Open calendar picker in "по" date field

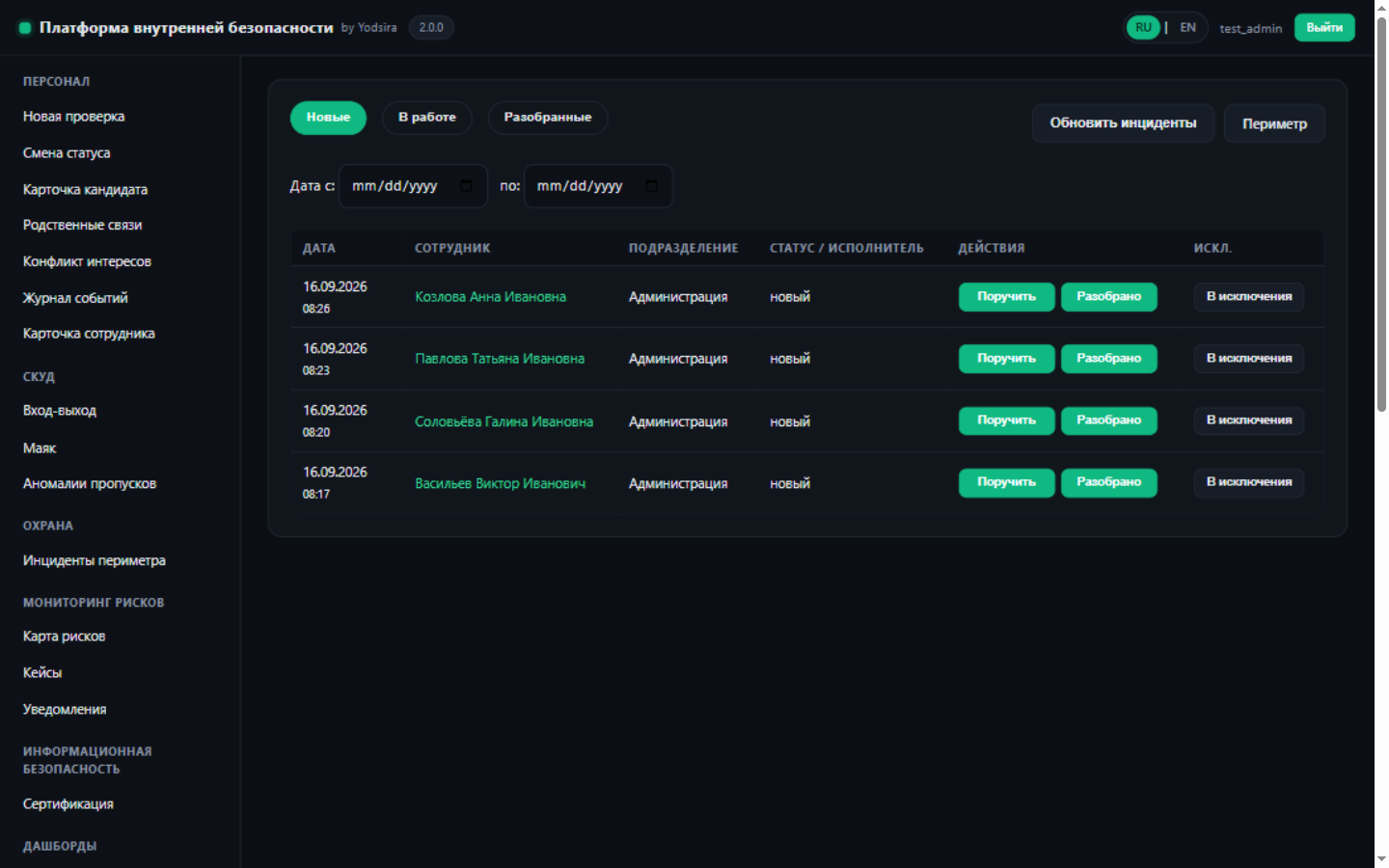click(652, 186)
